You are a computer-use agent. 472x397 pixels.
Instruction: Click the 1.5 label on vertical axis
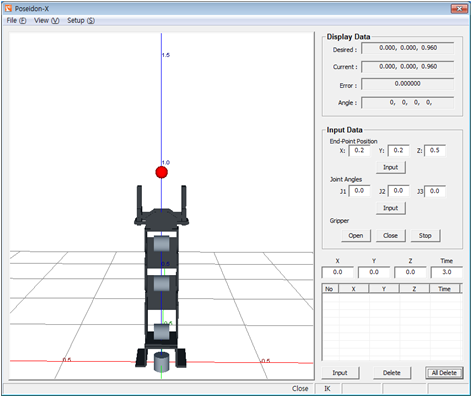click(x=166, y=55)
